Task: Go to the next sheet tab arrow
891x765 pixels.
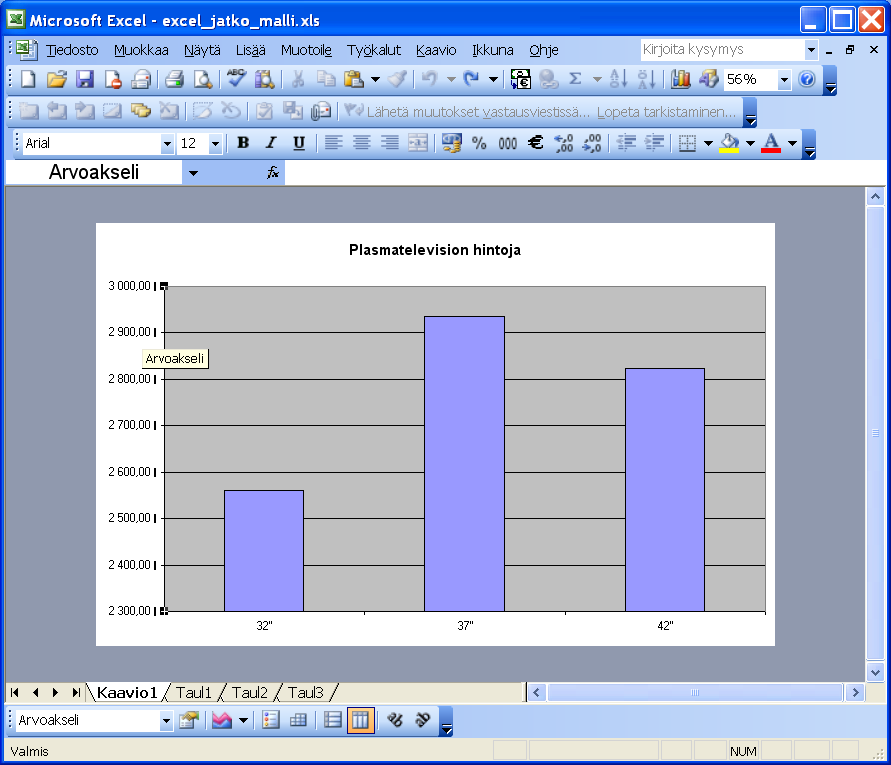Action: [x=55, y=692]
